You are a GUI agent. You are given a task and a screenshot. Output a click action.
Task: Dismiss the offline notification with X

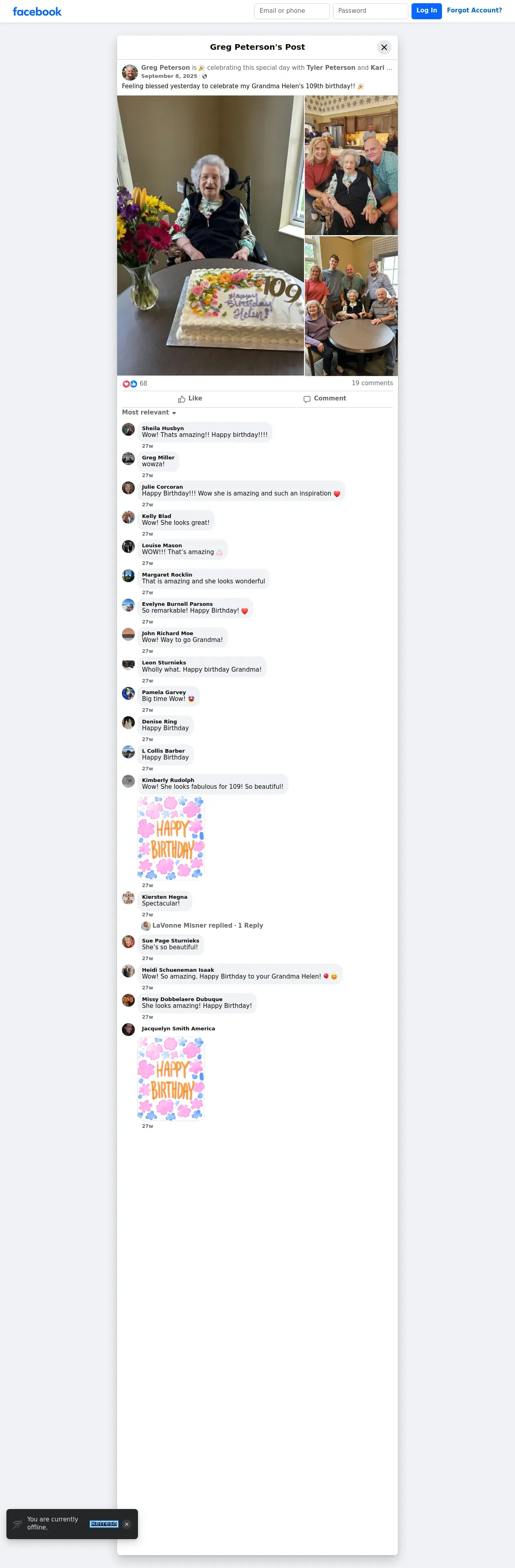click(127, 1524)
